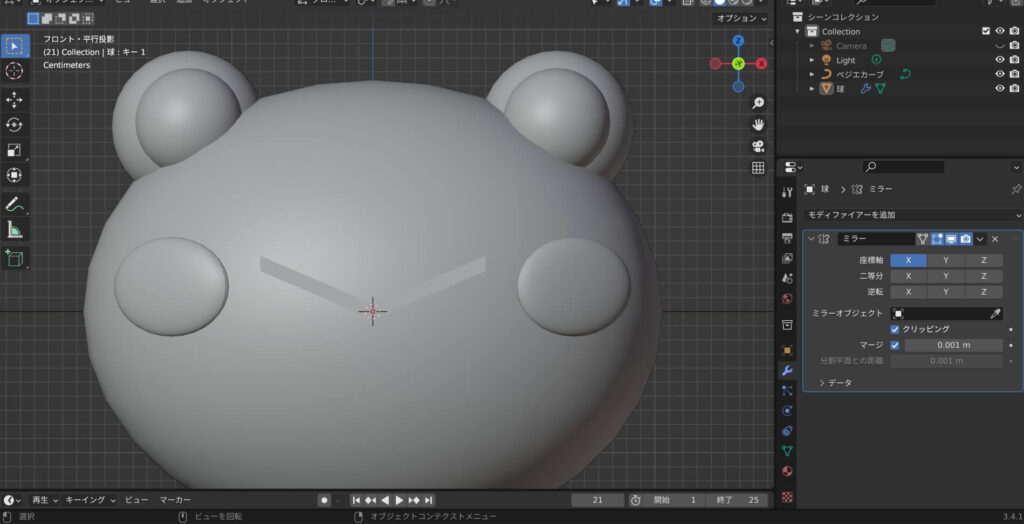Select the Measure tool
The width and height of the screenshot is (1024, 524).
tap(15, 230)
